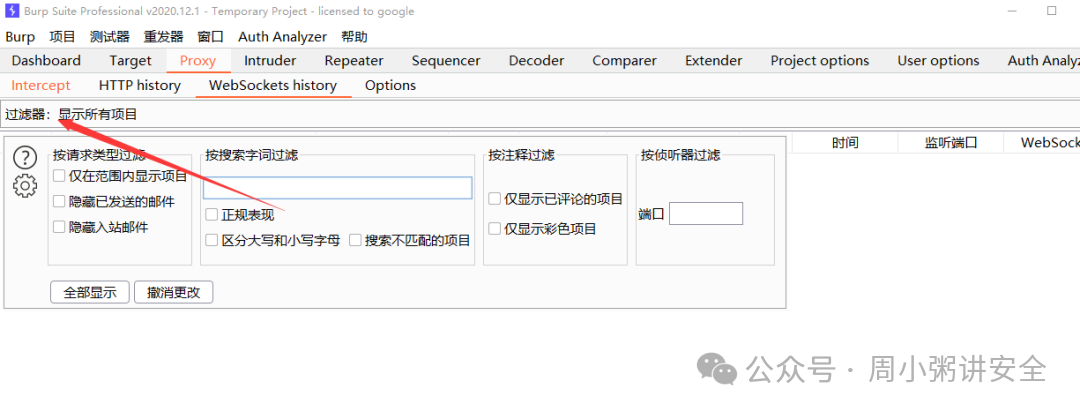Go to Project options tab

pos(820,61)
